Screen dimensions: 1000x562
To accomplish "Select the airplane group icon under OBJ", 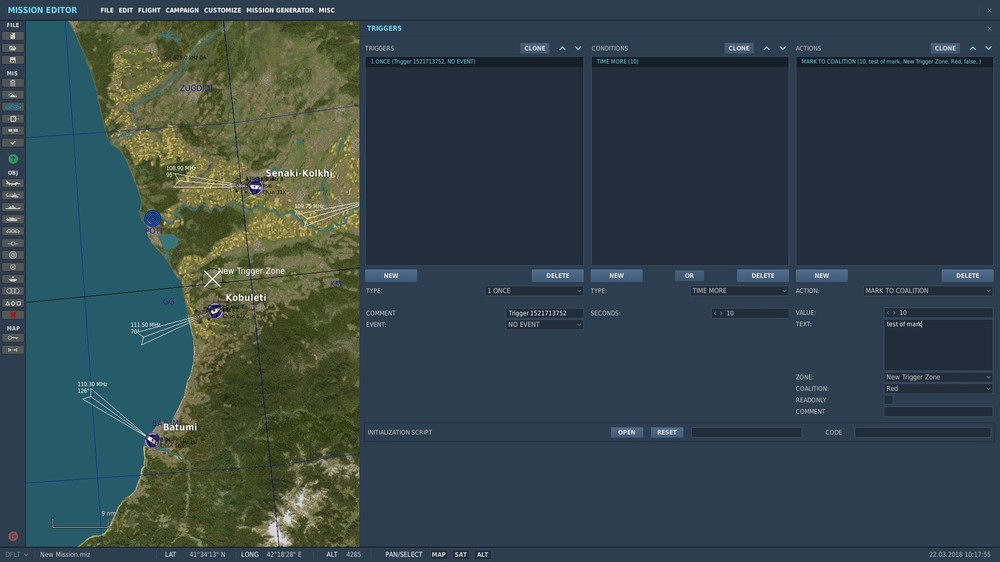I will (12, 183).
